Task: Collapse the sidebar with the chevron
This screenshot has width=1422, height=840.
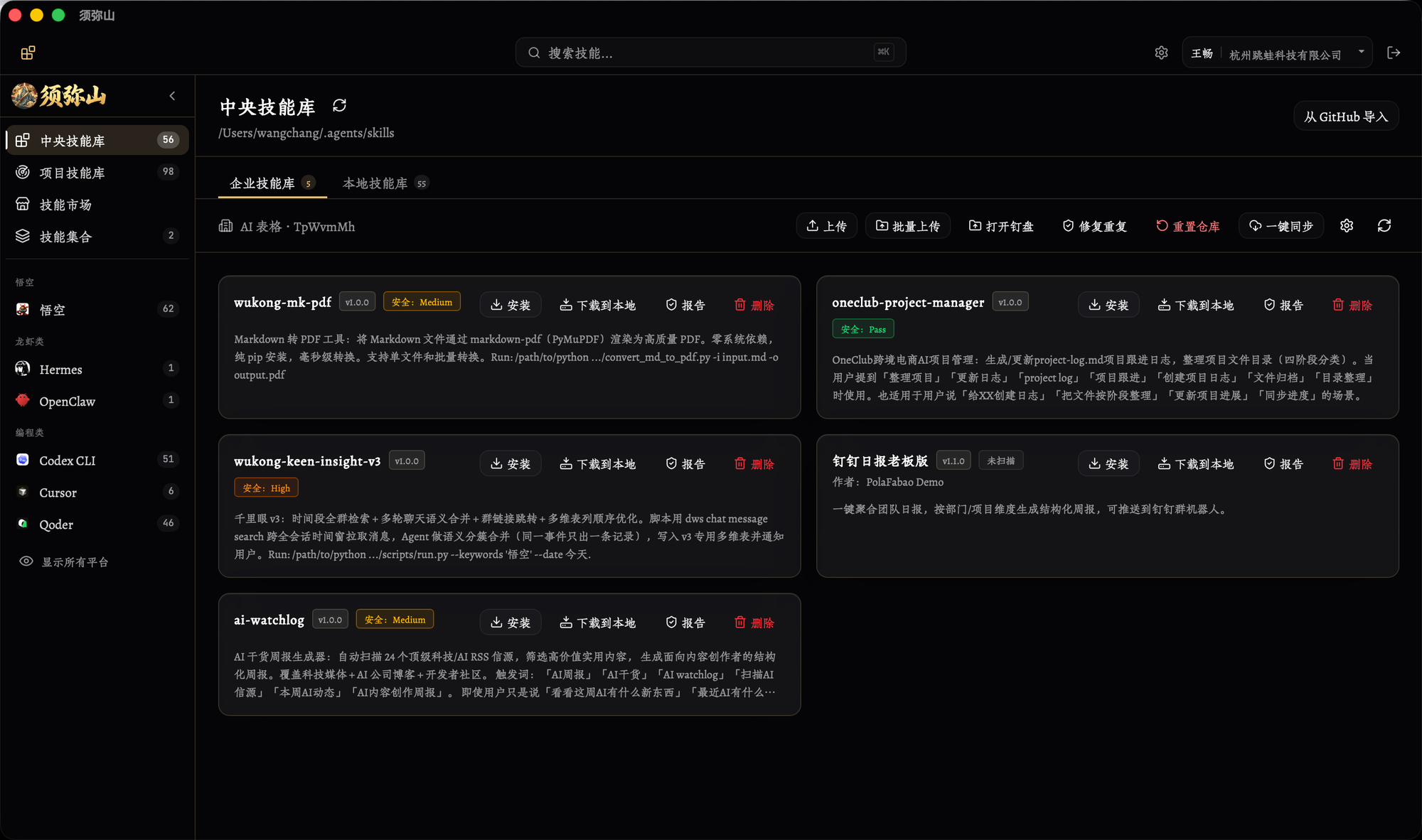Action: pyautogui.click(x=172, y=96)
